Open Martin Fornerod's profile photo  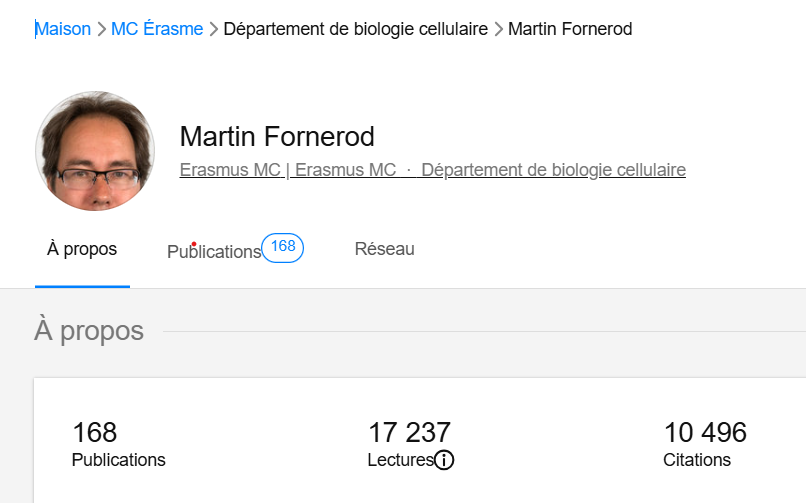click(95, 151)
